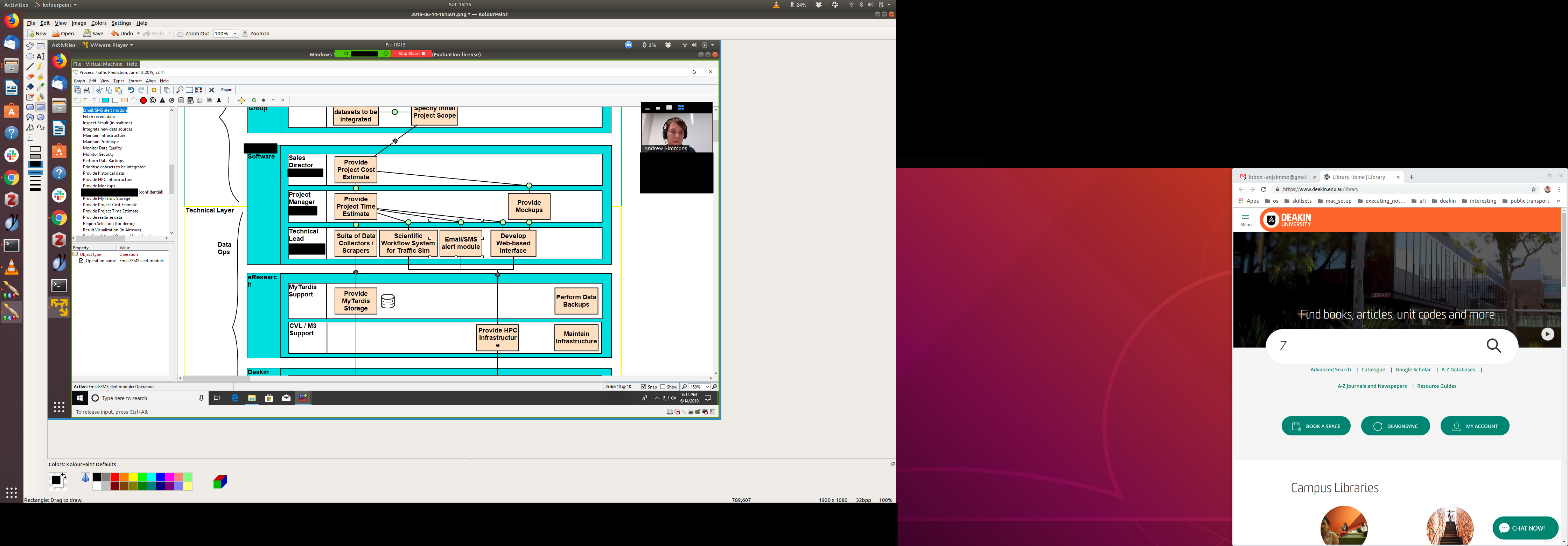
Task: Click the Zoom In toolbar button
Action: point(255,34)
